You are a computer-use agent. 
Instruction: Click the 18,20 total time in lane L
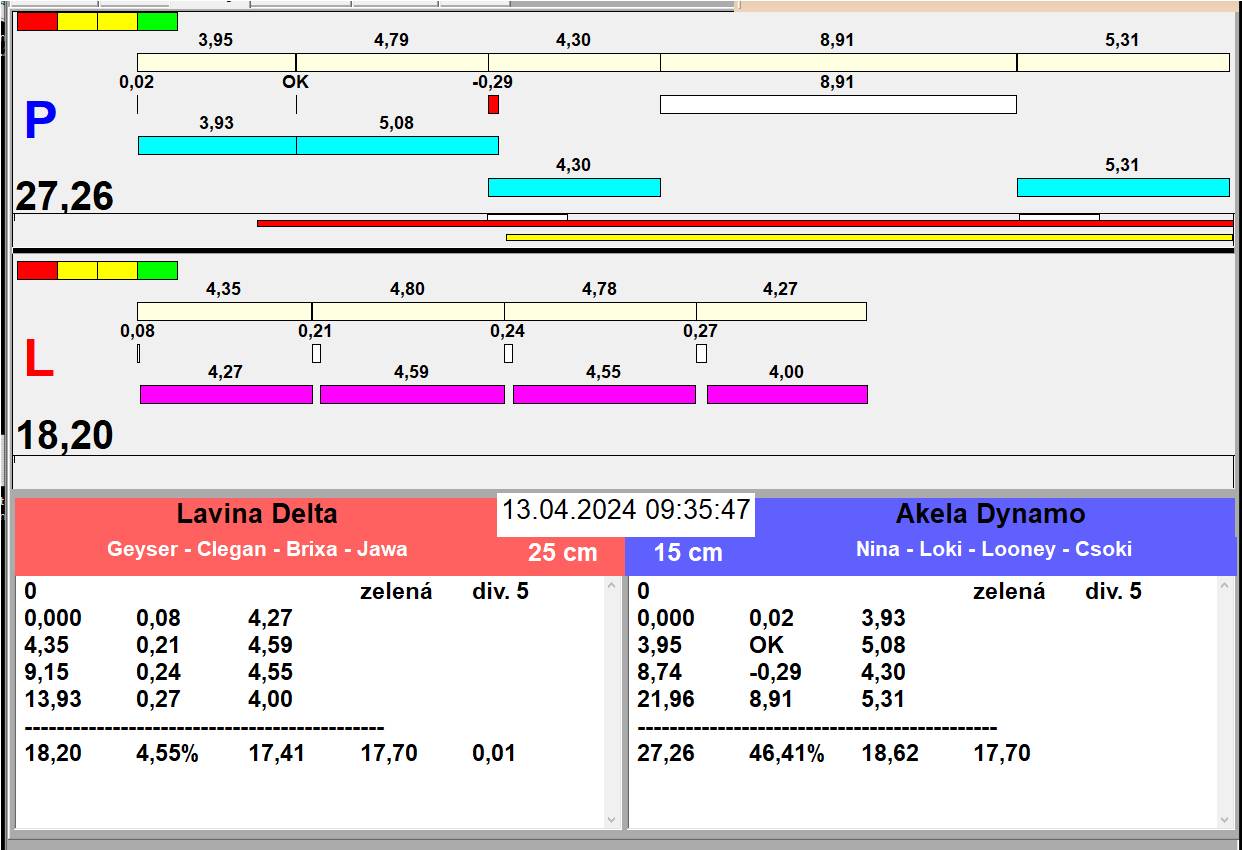[x=65, y=436]
